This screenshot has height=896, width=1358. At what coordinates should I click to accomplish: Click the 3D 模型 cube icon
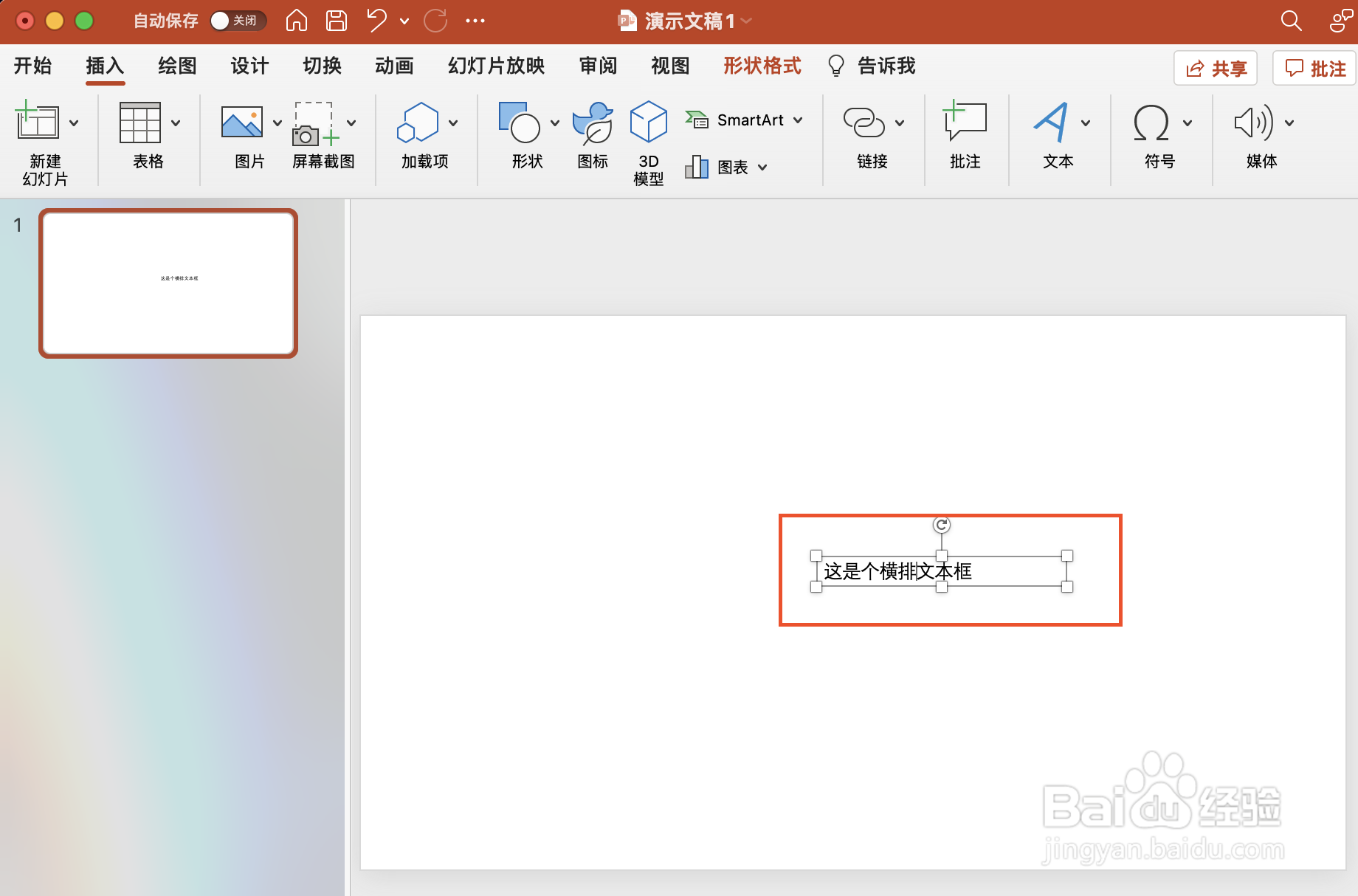648,122
